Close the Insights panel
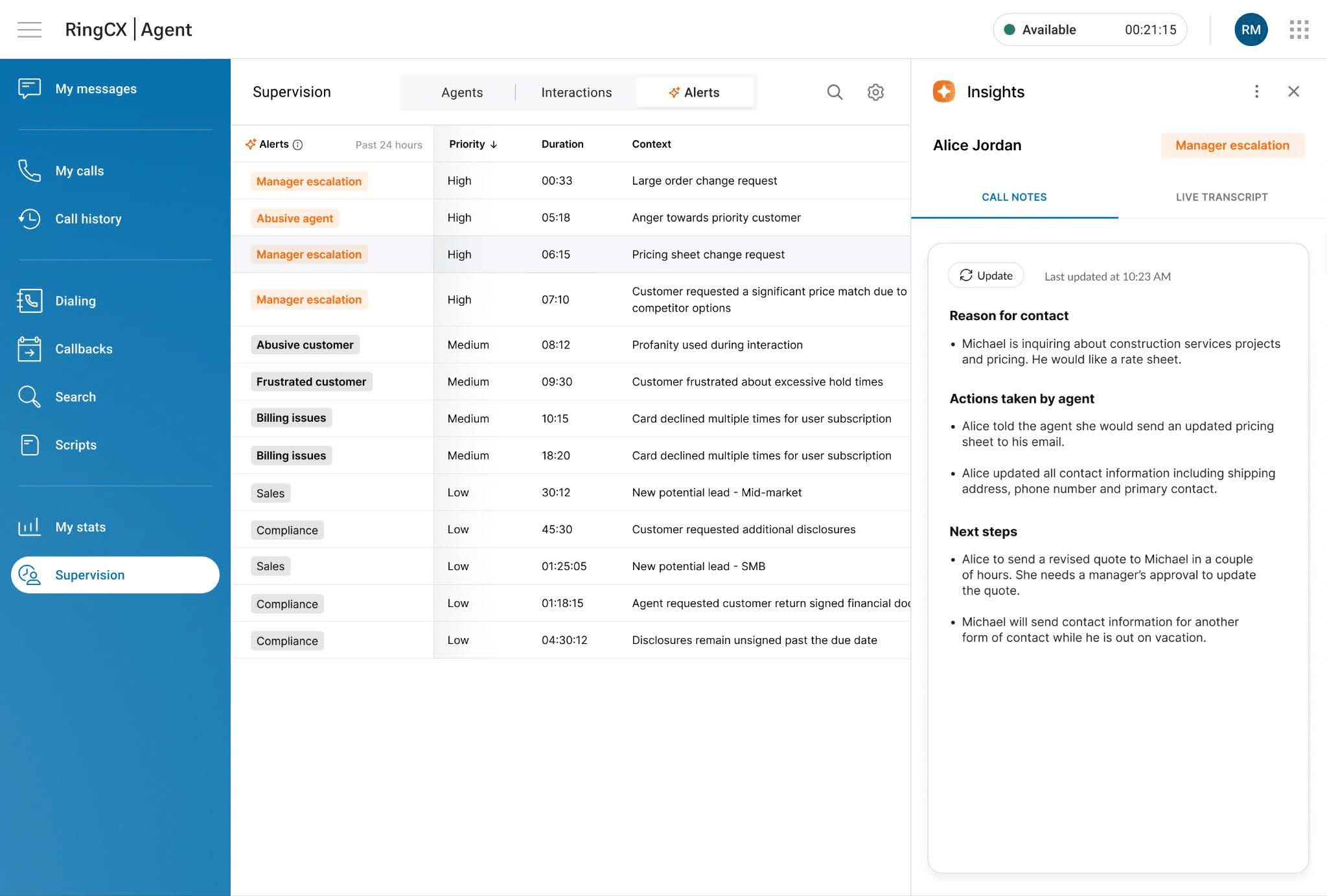 pos(1293,91)
